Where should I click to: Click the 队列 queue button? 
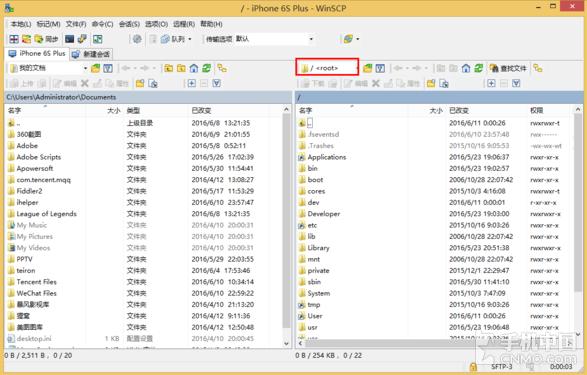tap(173, 39)
